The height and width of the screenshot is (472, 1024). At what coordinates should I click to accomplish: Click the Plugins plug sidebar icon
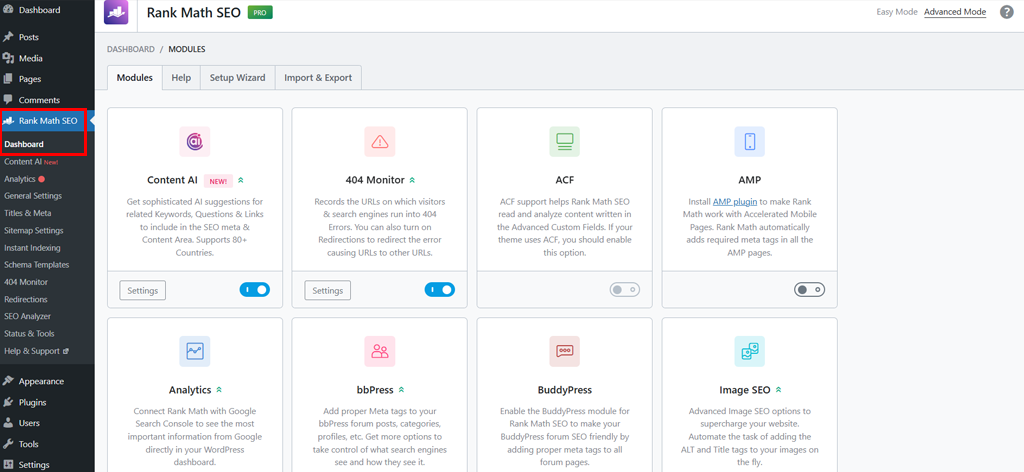[x=8, y=402]
